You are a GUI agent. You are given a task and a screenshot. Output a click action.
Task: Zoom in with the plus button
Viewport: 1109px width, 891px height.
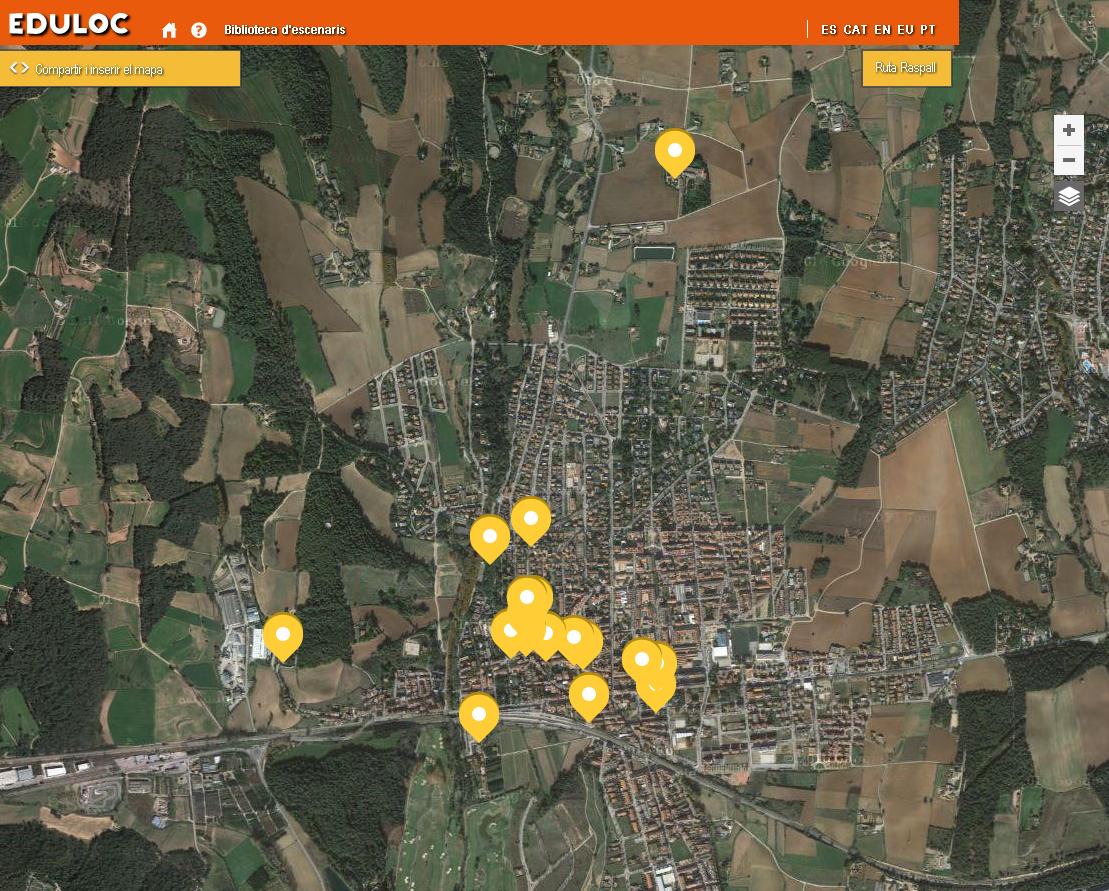coord(1069,130)
